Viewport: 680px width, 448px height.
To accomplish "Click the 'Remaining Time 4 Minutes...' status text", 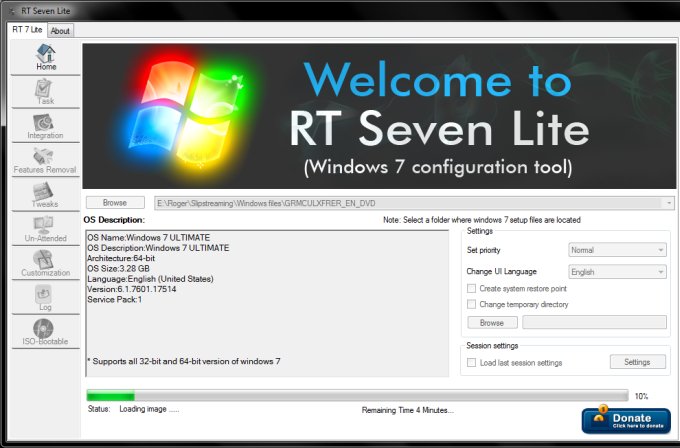I will coord(408,410).
